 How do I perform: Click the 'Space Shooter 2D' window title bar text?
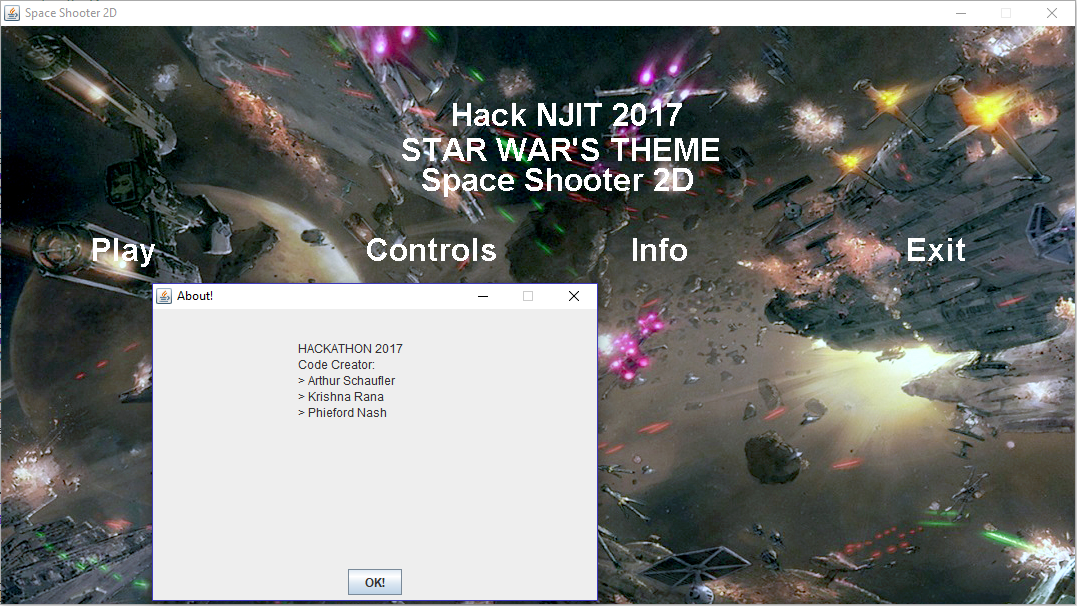point(71,13)
